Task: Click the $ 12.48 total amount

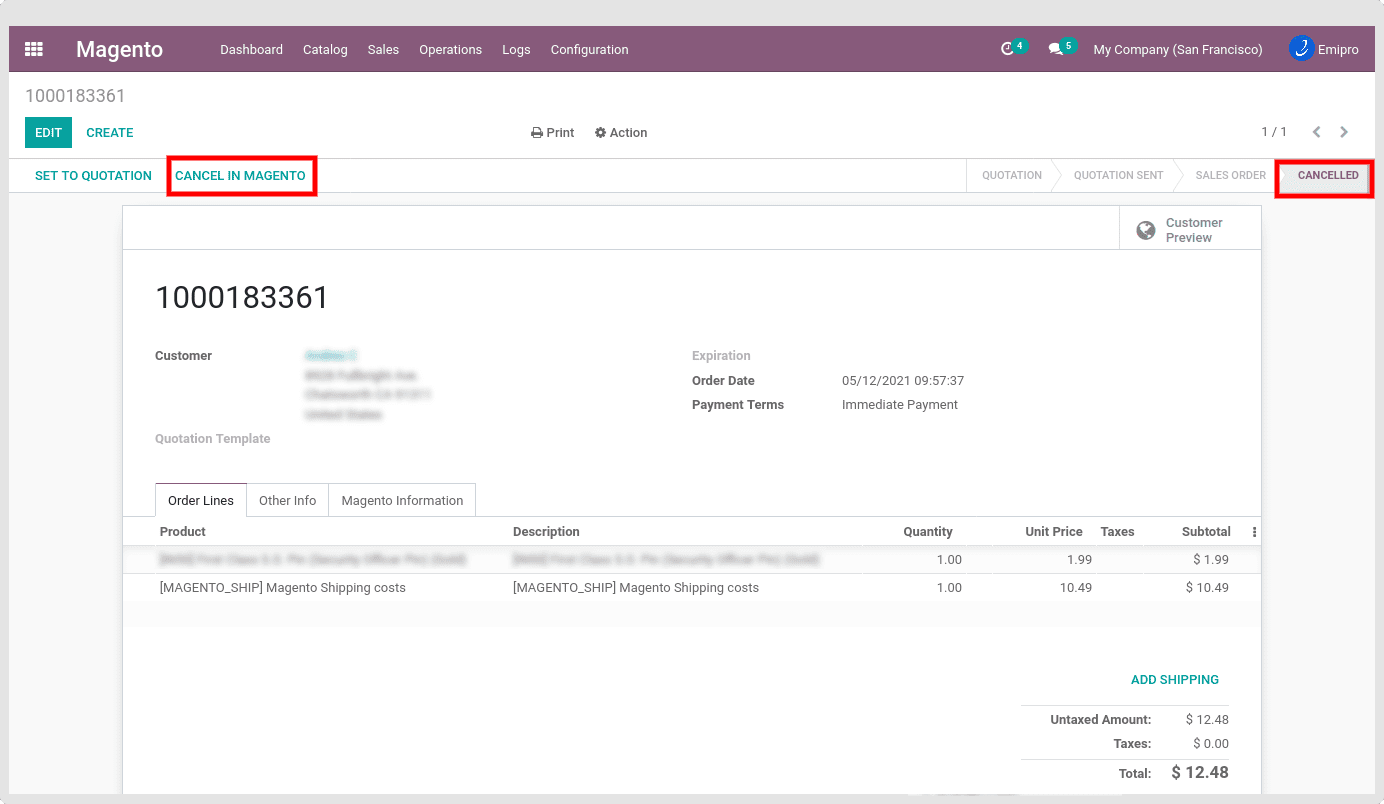Action: (x=1200, y=772)
